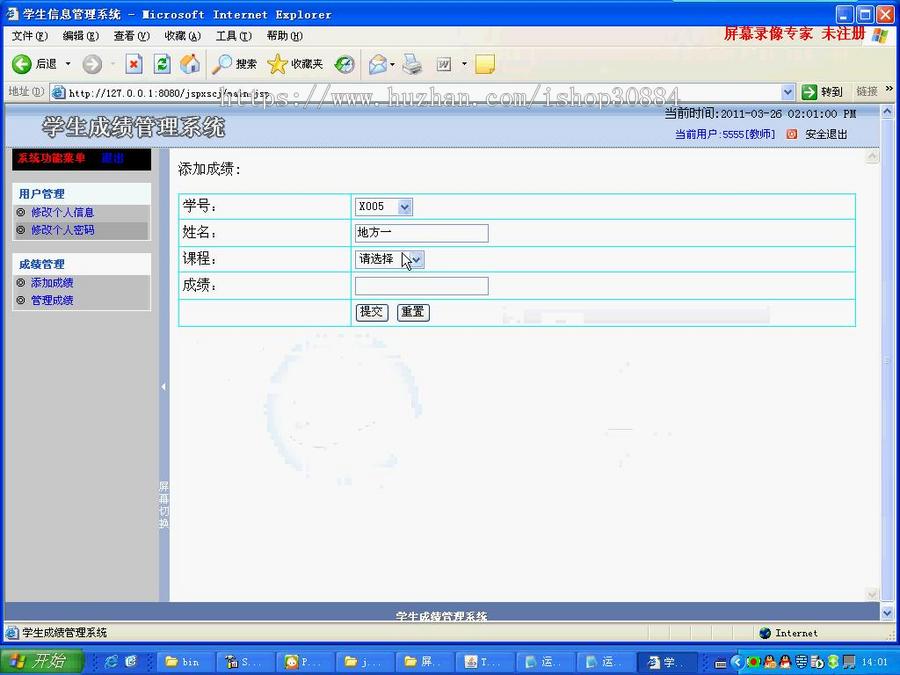Open the 文件 menu
The image size is (900, 675).
(x=29, y=35)
